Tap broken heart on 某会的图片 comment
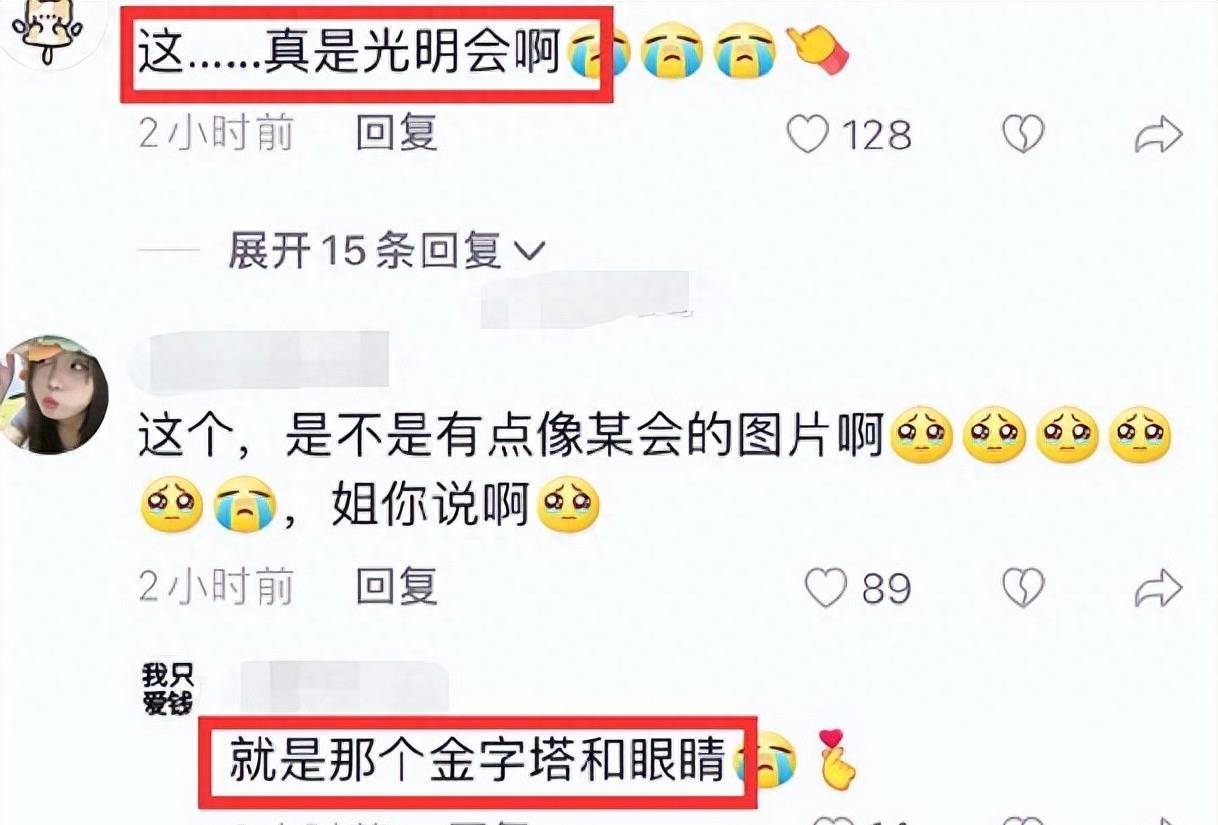This screenshot has height=825, width=1218. coord(1023,588)
